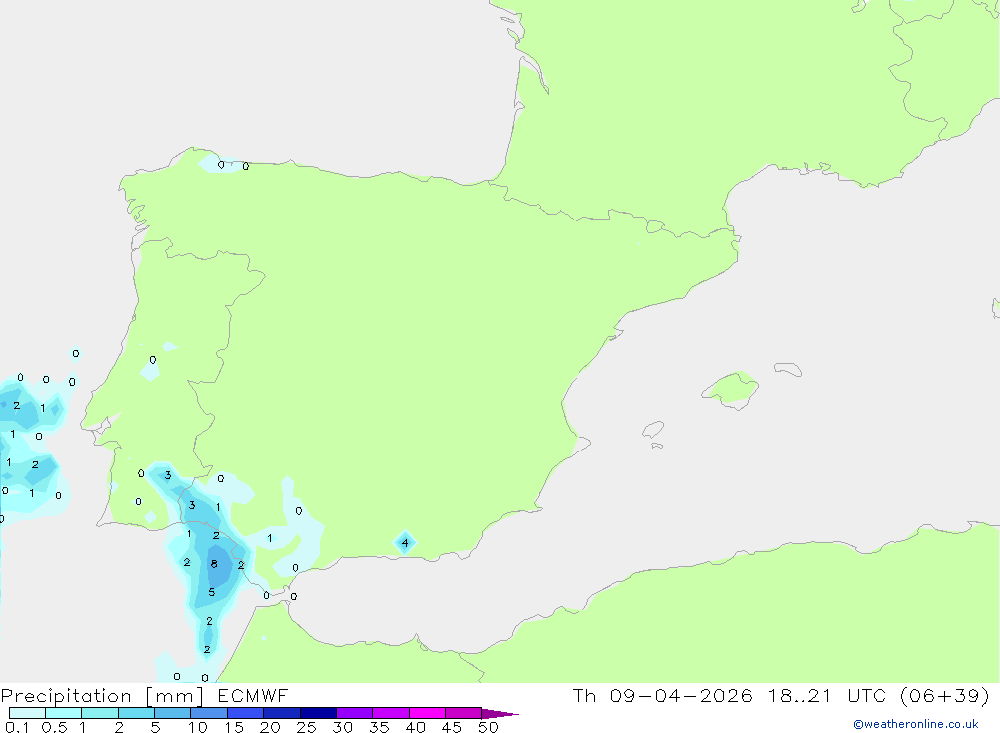Click the 0.5–1 mm legend color swatch
Viewport: 1000px width, 733px height.
click(64, 713)
